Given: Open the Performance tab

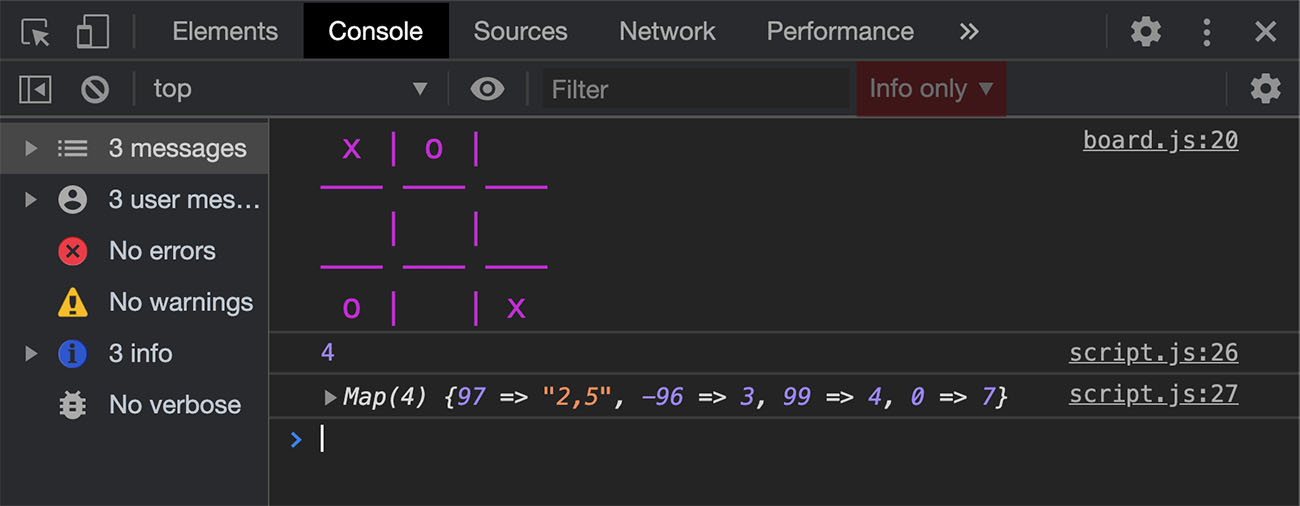Looking at the screenshot, I should [840, 31].
